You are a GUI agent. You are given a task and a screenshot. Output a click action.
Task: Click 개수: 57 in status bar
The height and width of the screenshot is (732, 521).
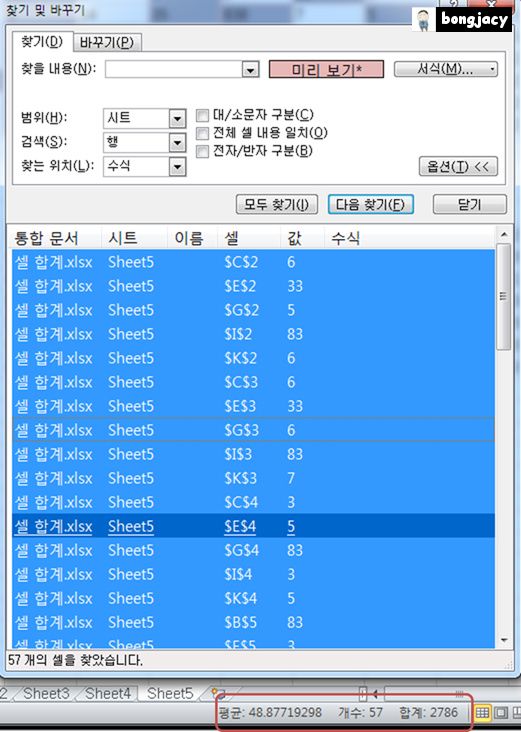point(360,713)
